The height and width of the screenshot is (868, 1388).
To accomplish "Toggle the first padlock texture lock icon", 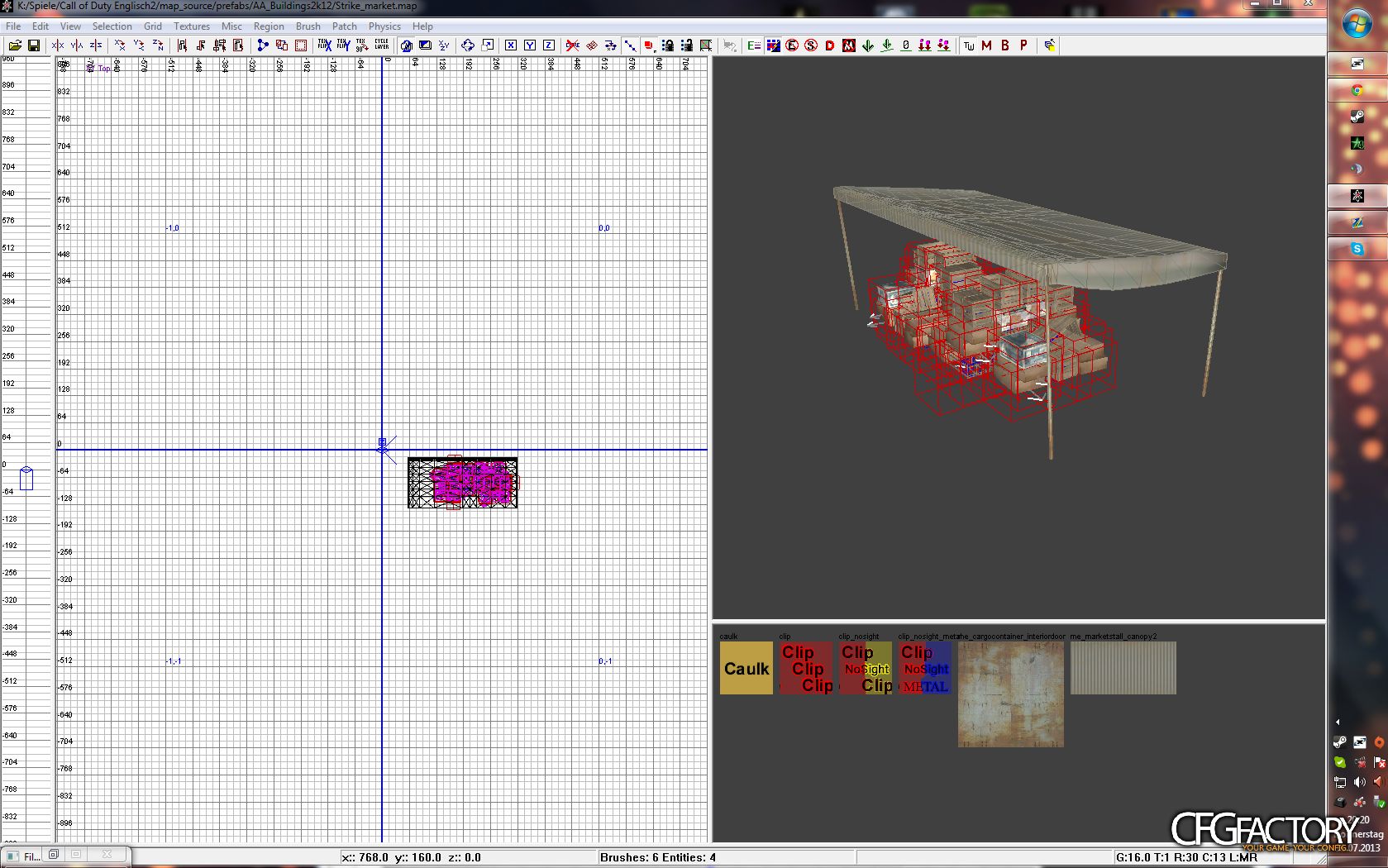I will click(x=668, y=45).
